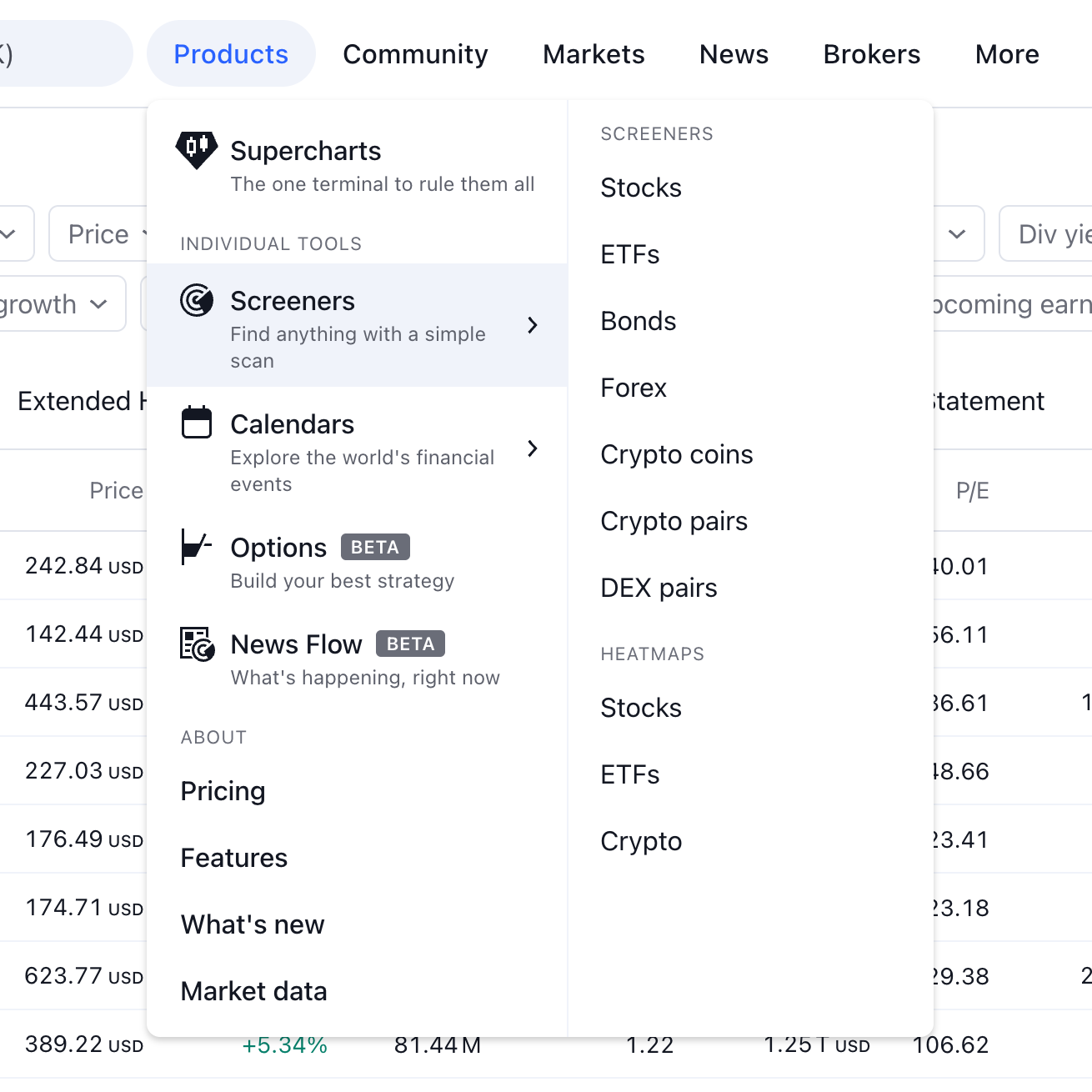The image size is (1092, 1092).
Task: Open the Crypto heatmap
Action: coord(641,841)
